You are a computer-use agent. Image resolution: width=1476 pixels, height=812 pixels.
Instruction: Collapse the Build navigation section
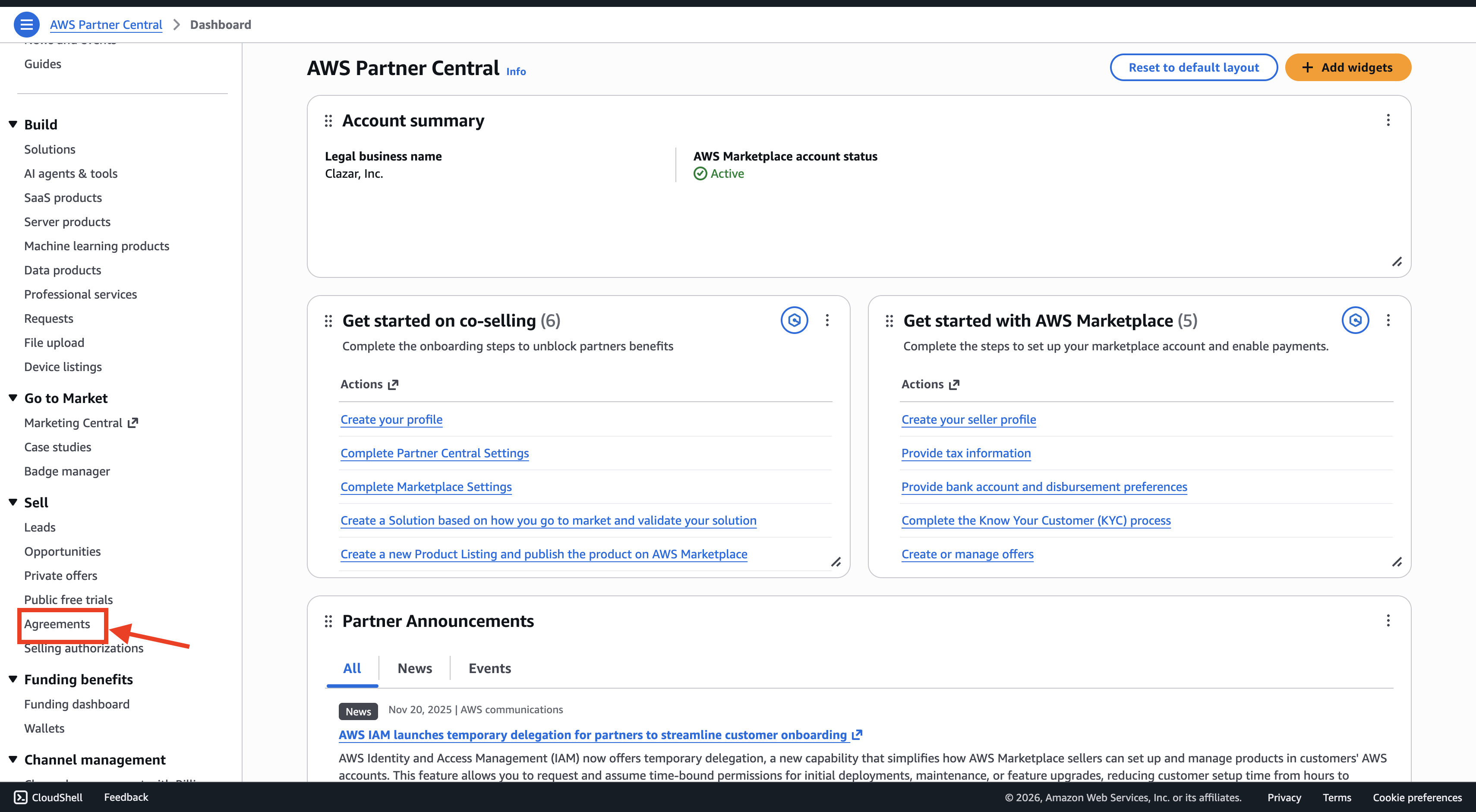tap(13, 124)
